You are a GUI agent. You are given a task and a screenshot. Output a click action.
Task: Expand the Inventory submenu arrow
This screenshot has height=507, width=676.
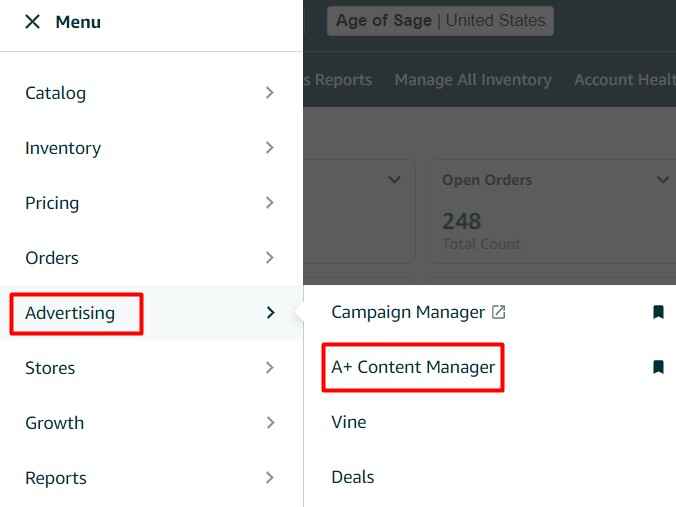270,148
